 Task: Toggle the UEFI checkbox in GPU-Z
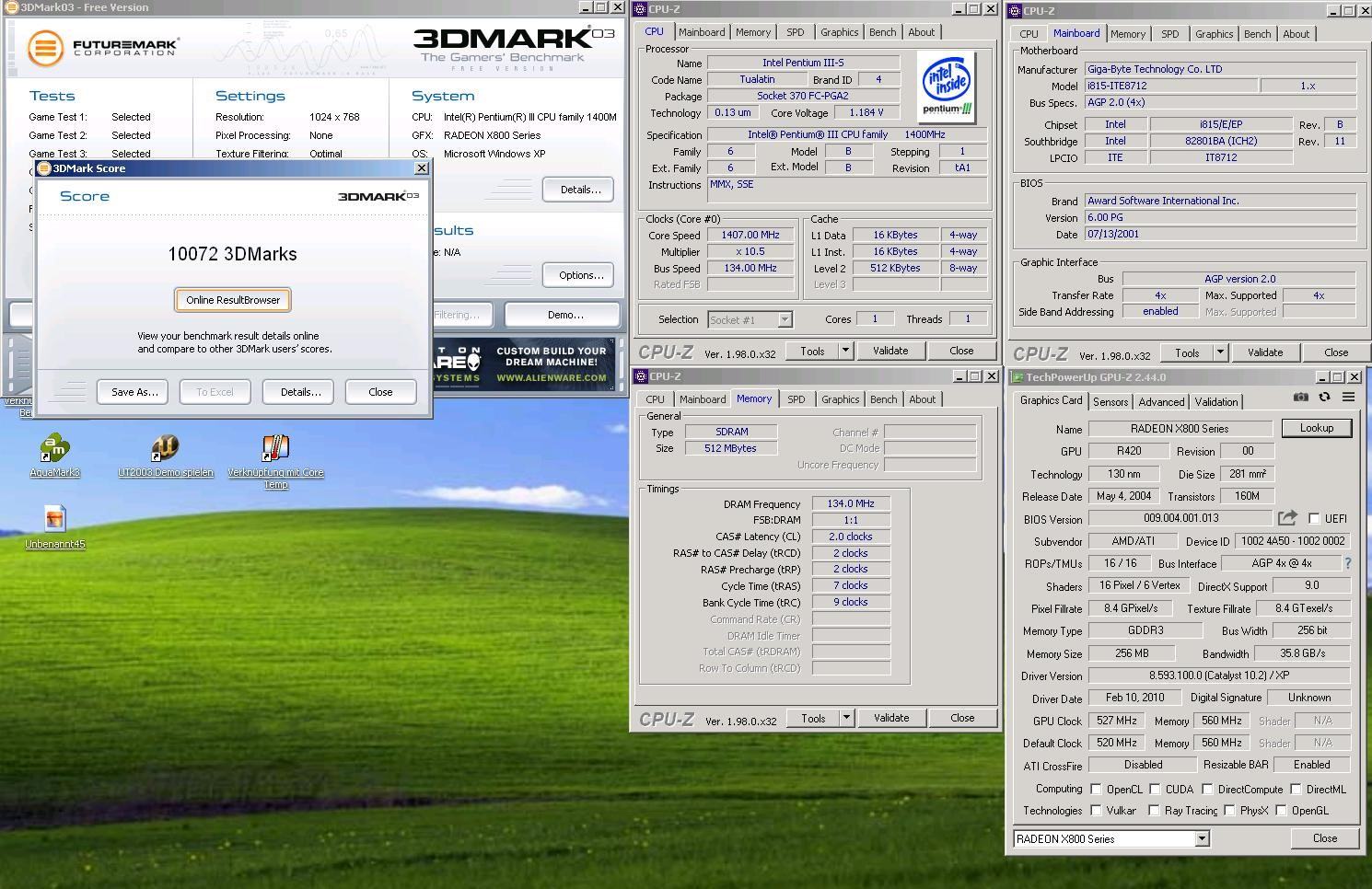1314,518
